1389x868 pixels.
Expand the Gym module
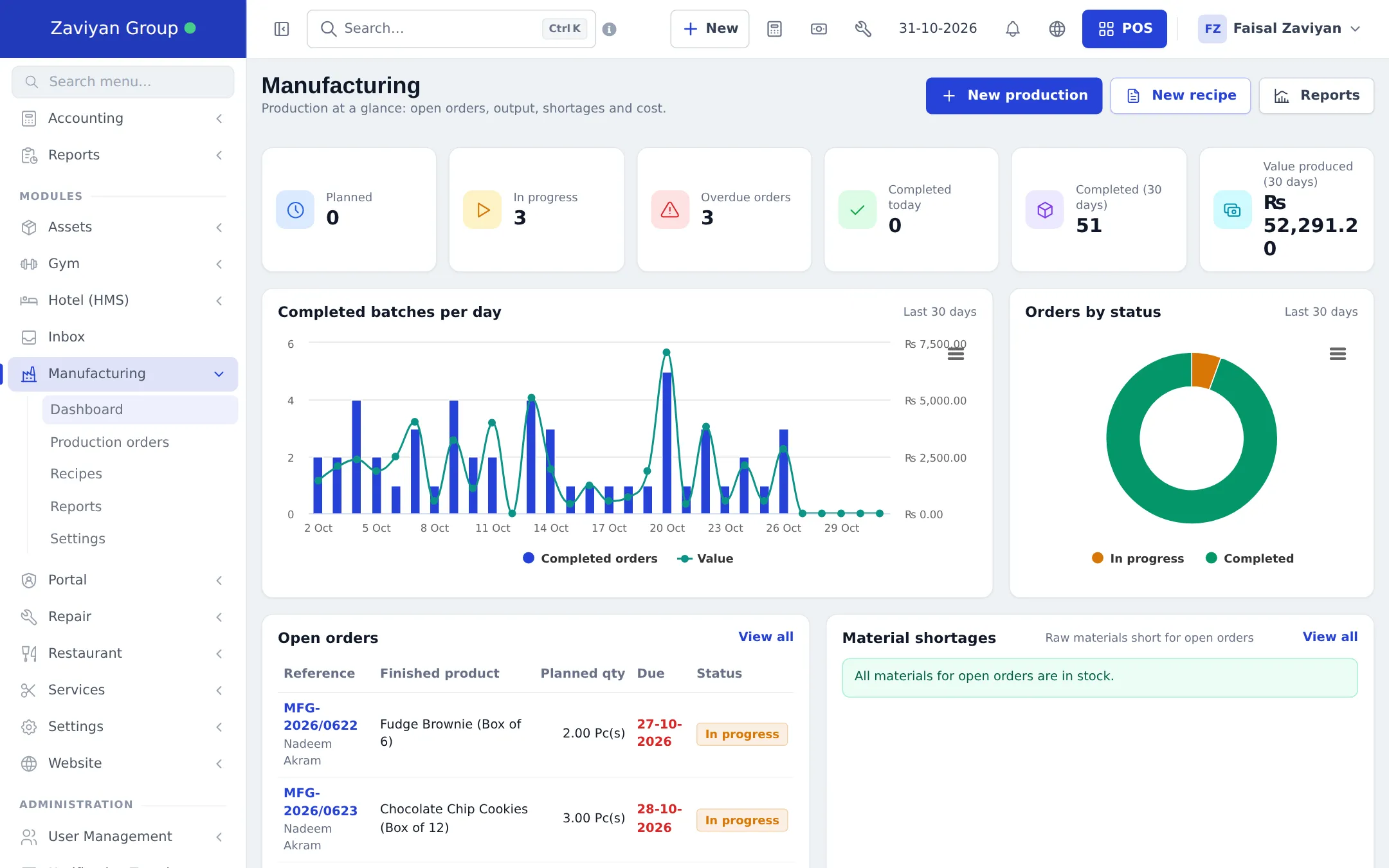pos(123,264)
